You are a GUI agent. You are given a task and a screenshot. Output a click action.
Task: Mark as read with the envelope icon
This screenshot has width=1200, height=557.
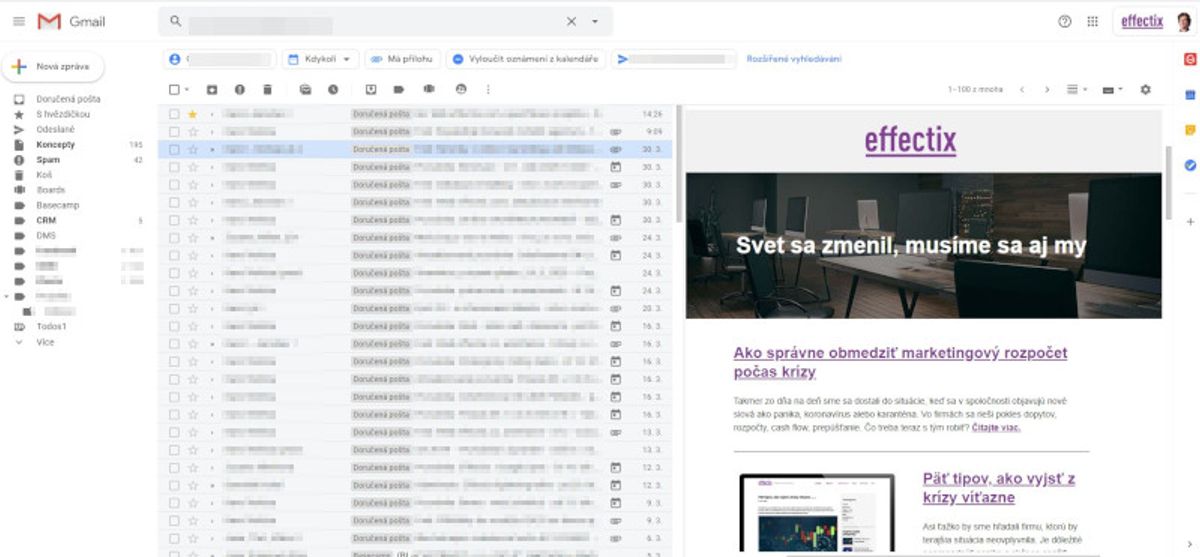(305, 89)
